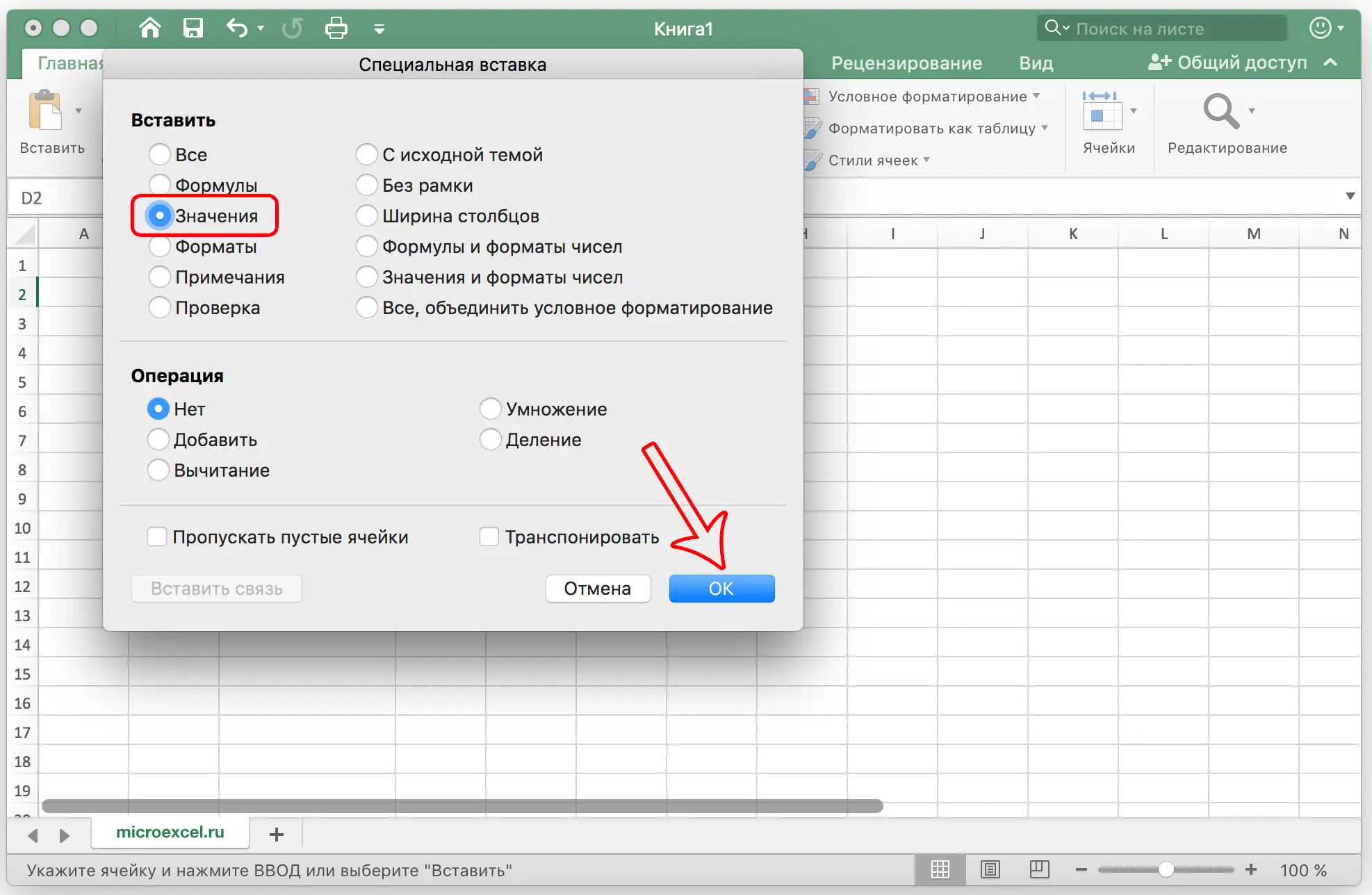Click the Paste clipboard icon

tap(45, 110)
